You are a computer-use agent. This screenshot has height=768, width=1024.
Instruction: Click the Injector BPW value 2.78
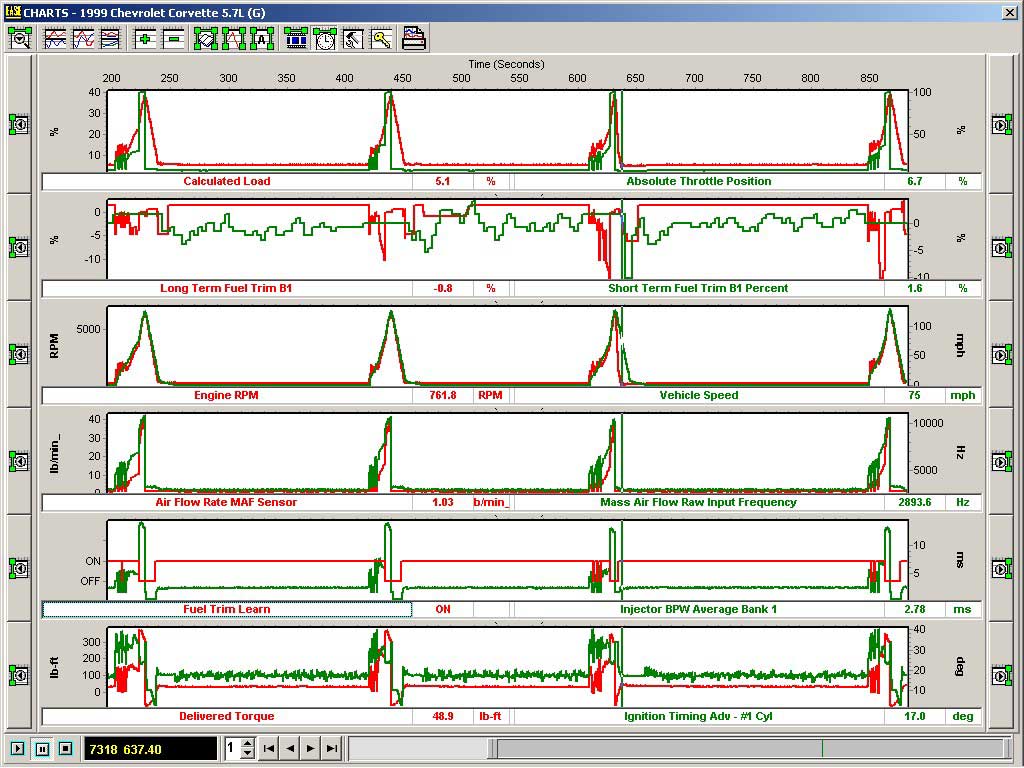point(914,609)
